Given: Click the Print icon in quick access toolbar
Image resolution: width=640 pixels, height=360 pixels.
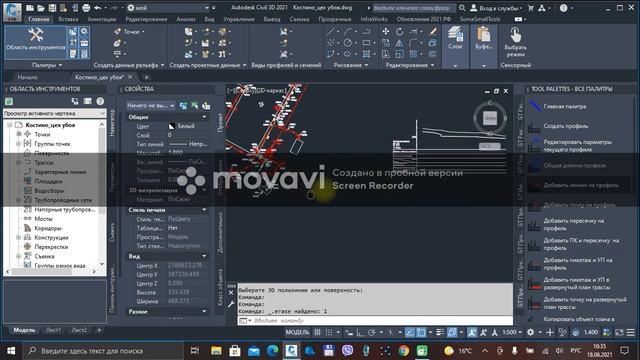Looking at the screenshot, I should (86, 8).
